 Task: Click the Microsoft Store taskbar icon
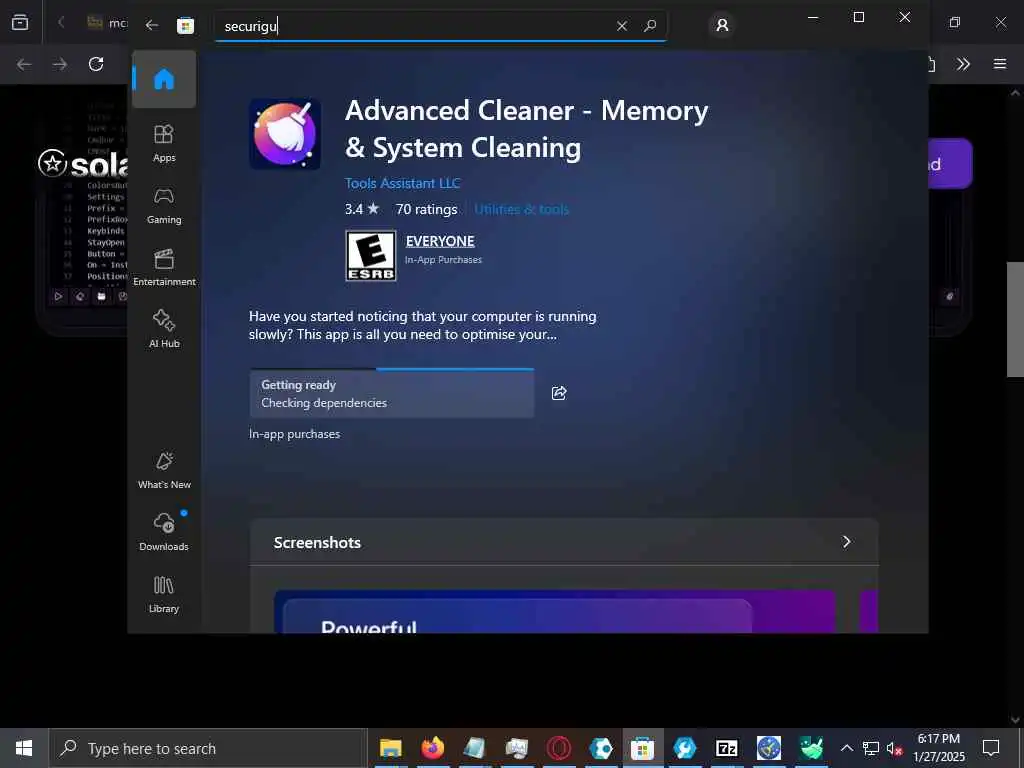tap(643, 748)
